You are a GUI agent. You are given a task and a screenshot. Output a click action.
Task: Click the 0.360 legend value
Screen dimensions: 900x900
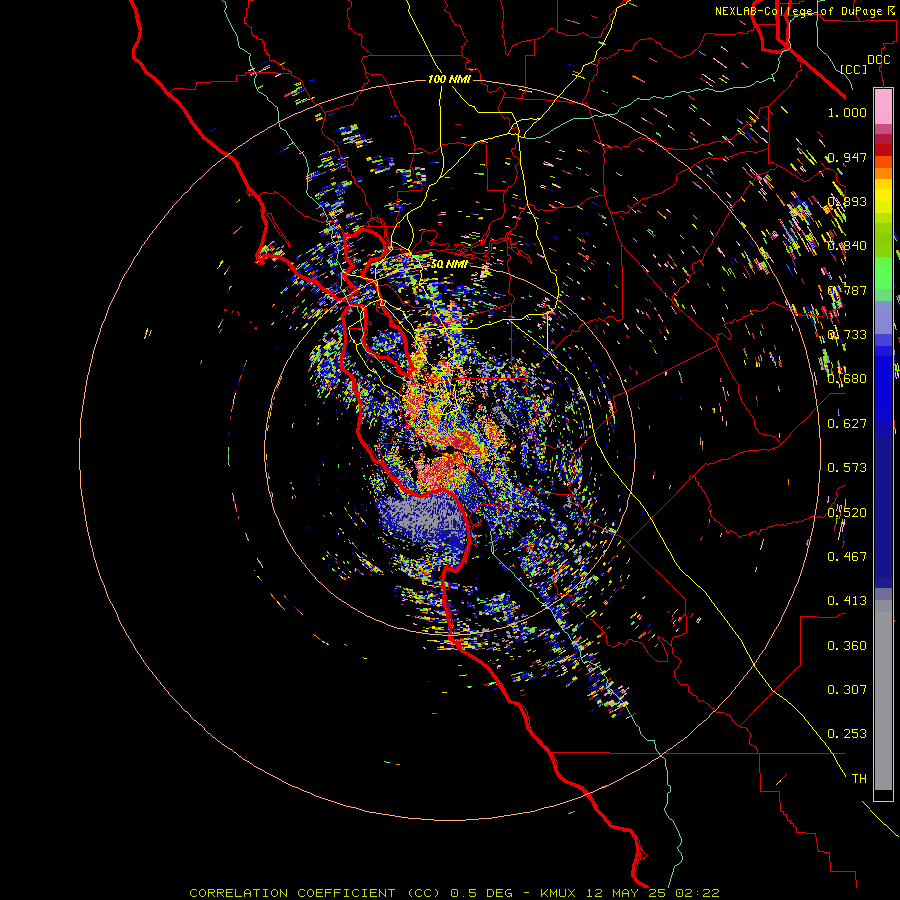point(847,646)
